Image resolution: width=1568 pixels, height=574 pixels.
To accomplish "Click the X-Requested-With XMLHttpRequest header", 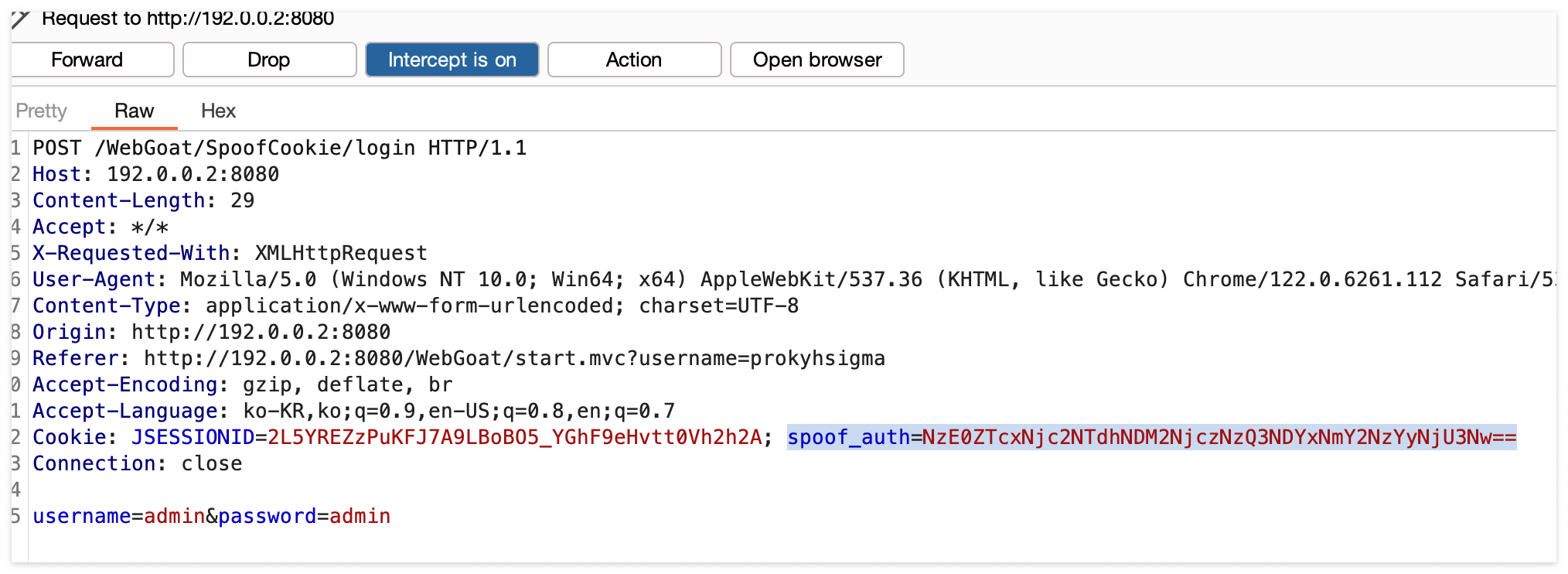I will 230,253.
